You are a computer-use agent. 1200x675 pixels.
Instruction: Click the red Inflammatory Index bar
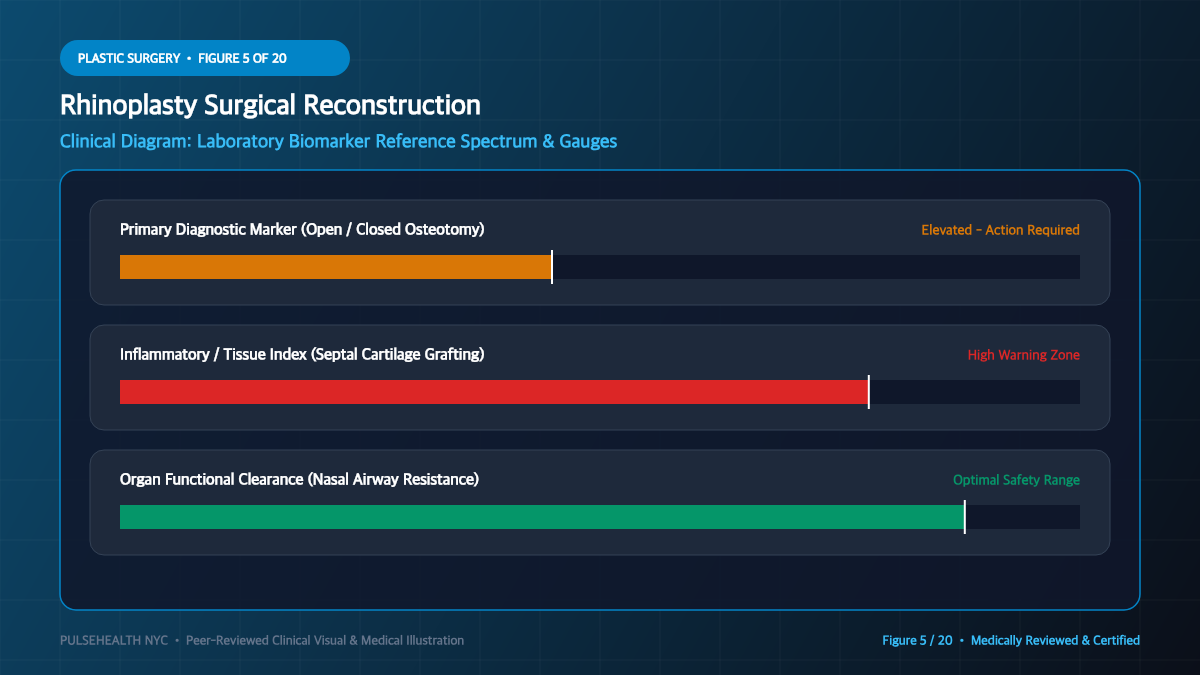pyautogui.click(x=494, y=392)
